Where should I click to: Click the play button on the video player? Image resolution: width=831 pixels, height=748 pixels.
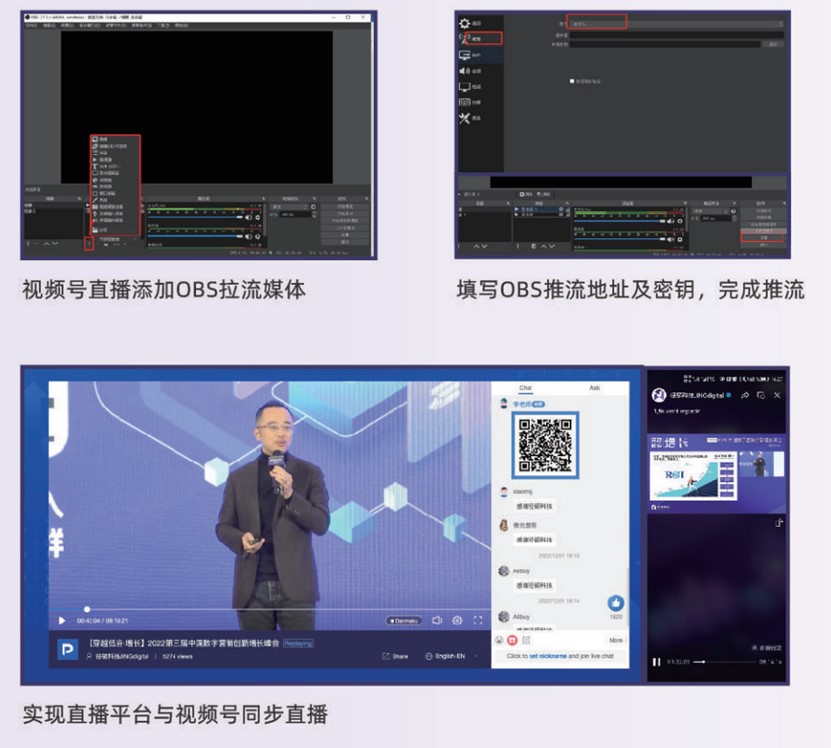62,620
